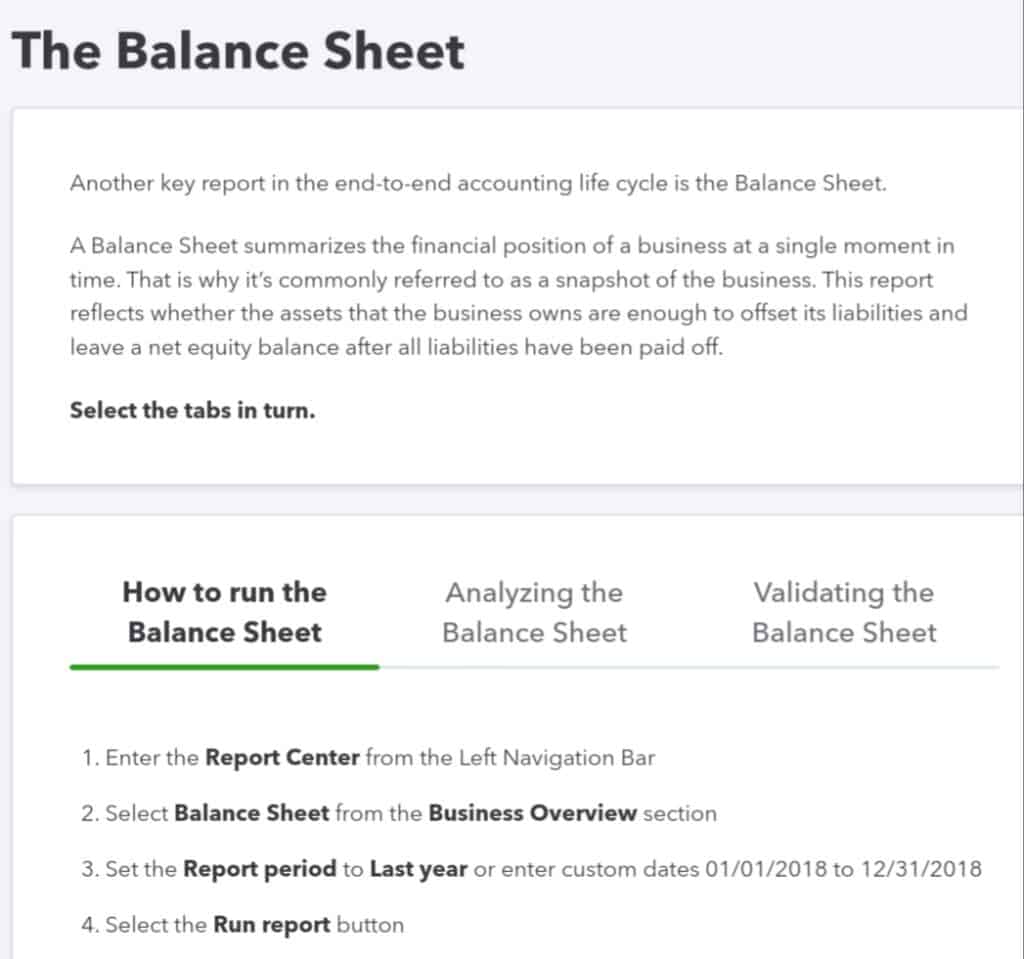This screenshot has height=959, width=1024.
Task: Click the step 3 Set the Report period line
Action: pos(532,870)
